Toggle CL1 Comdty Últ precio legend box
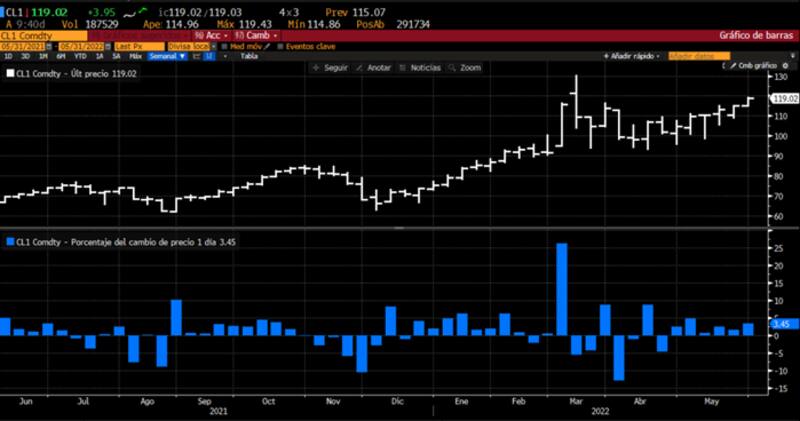800x421 pixels. point(10,73)
